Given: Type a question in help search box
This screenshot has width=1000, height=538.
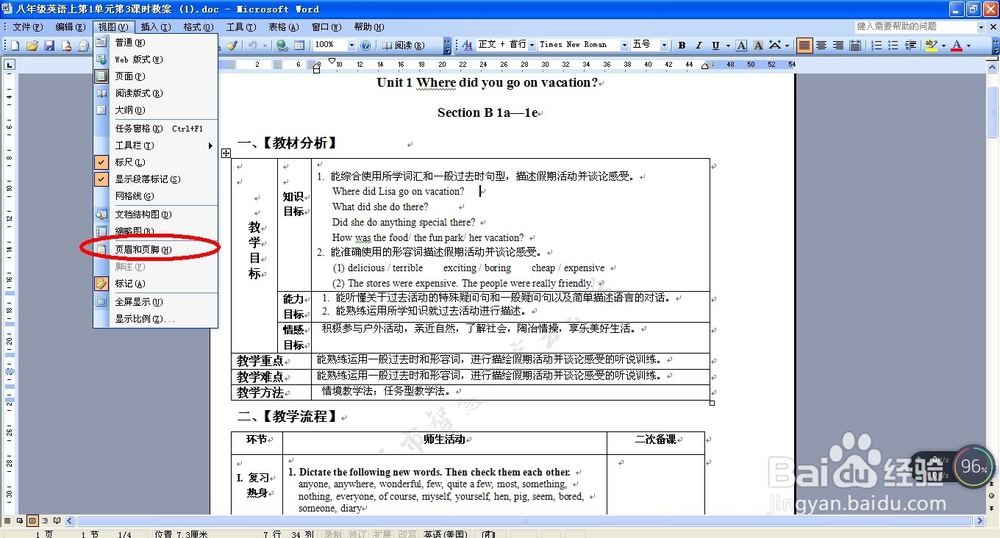Looking at the screenshot, I should (x=915, y=27).
